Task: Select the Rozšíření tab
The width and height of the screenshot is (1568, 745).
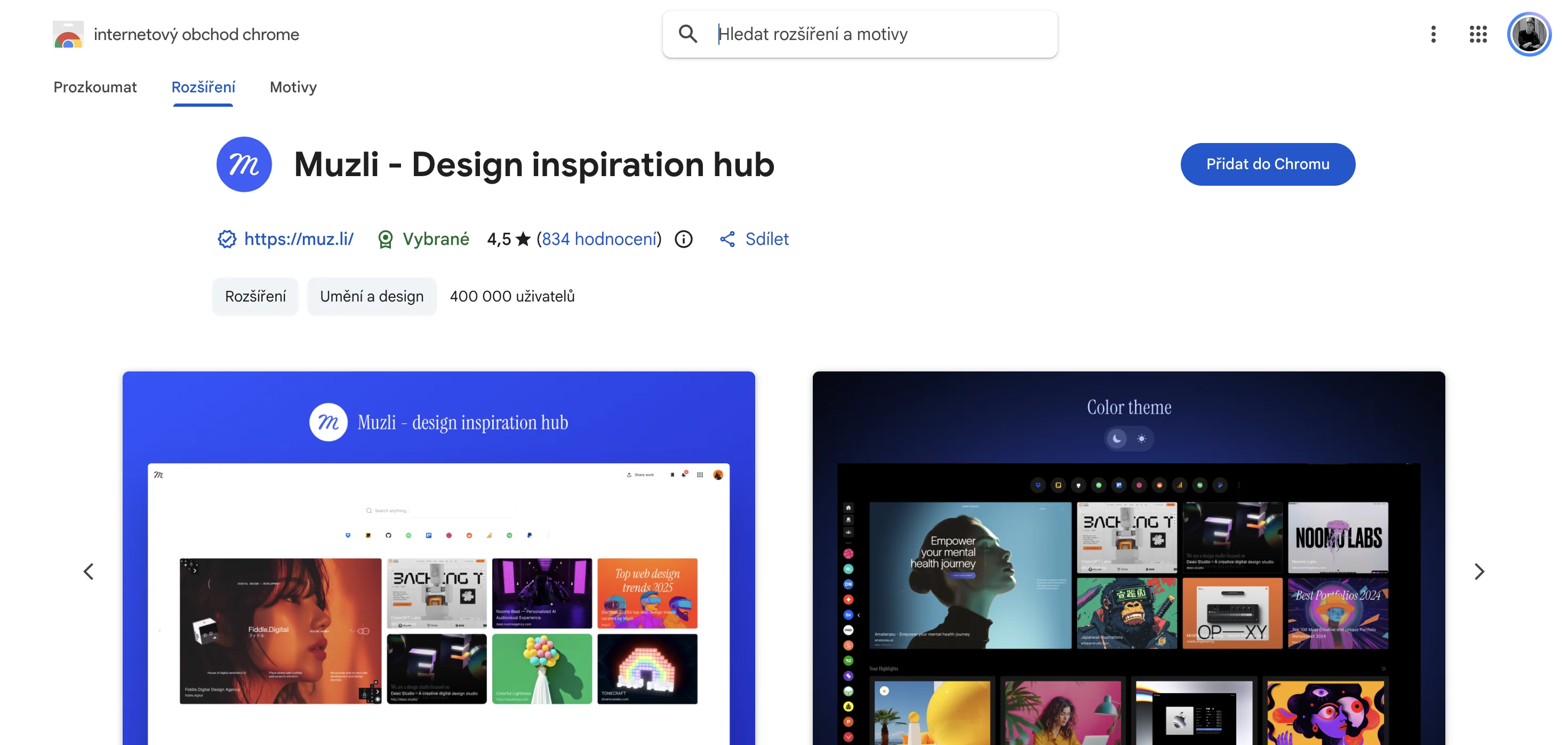Action: point(203,87)
